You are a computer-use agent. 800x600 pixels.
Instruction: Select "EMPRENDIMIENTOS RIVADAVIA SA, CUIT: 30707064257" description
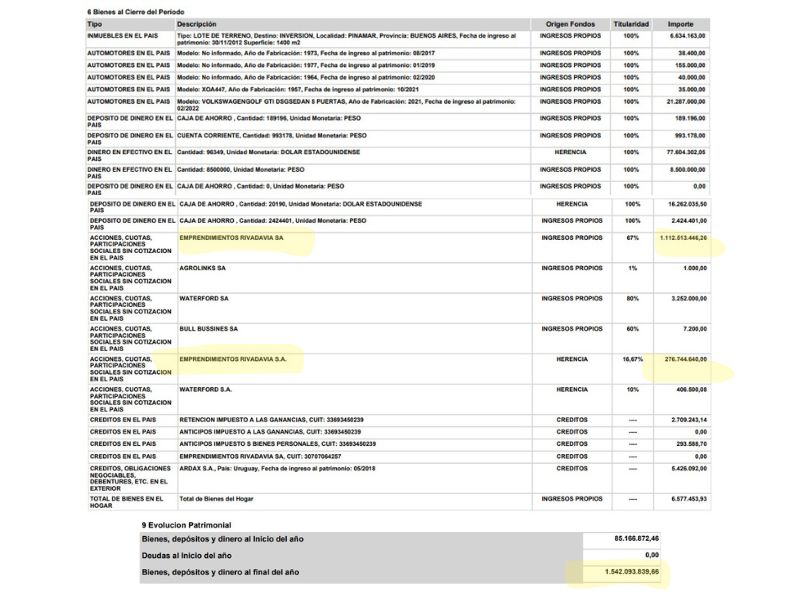coord(260,456)
